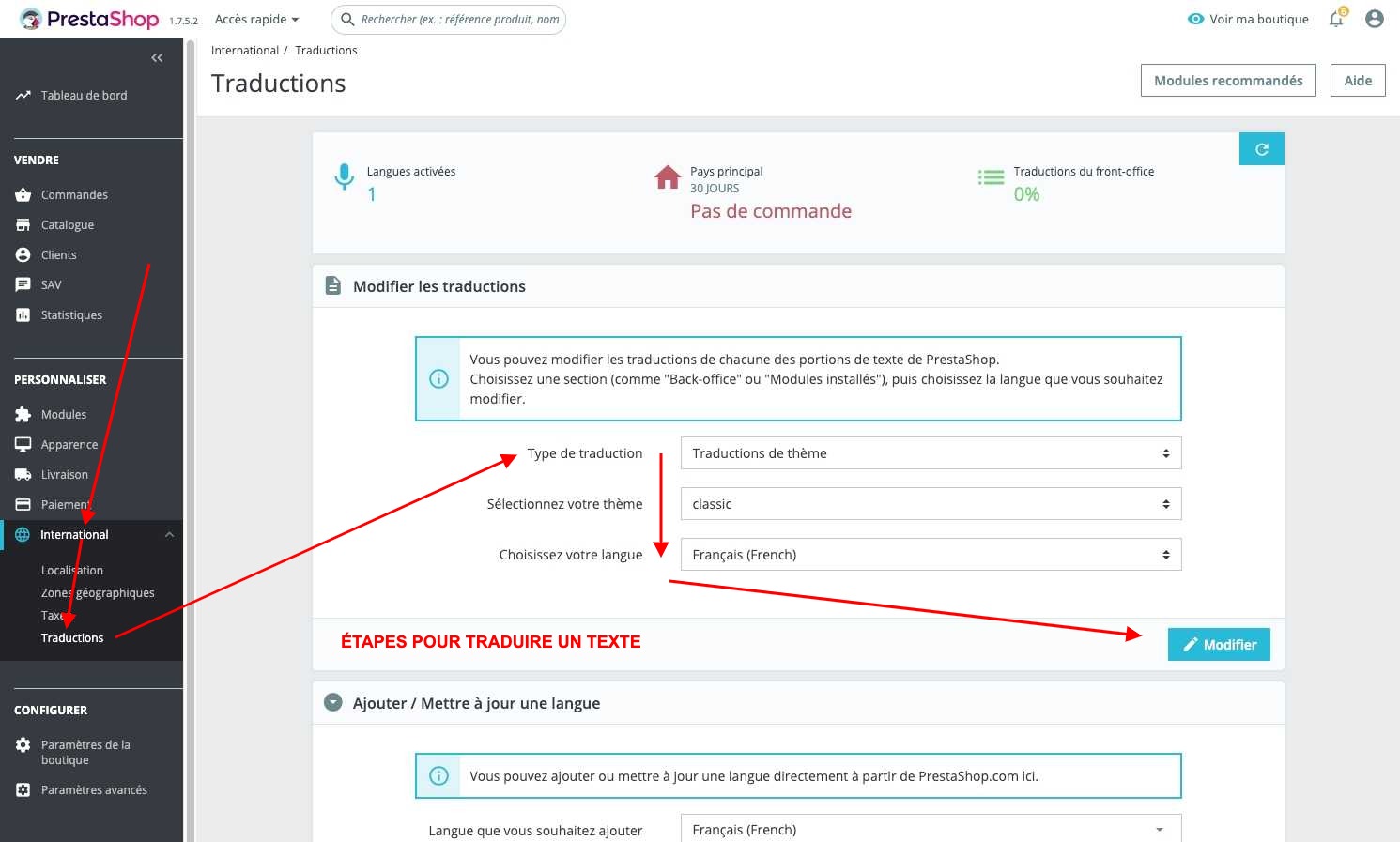Open Localisation in the sidebar
1400x842 pixels.
tap(72, 571)
